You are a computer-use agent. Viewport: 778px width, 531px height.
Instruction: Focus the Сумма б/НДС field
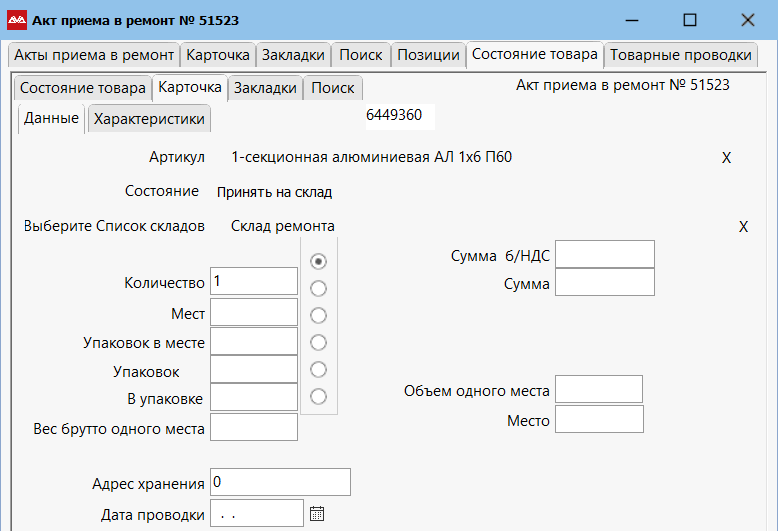pos(604,255)
